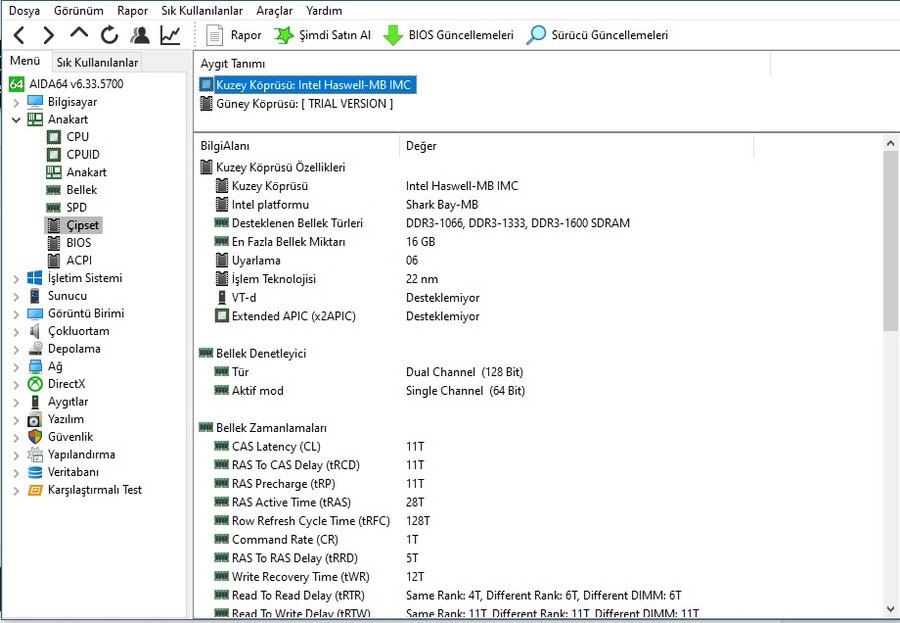Image resolution: width=900 pixels, height=623 pixels.
Task: Click the Bilgisayar monitor icon
Action: [35, 102]
